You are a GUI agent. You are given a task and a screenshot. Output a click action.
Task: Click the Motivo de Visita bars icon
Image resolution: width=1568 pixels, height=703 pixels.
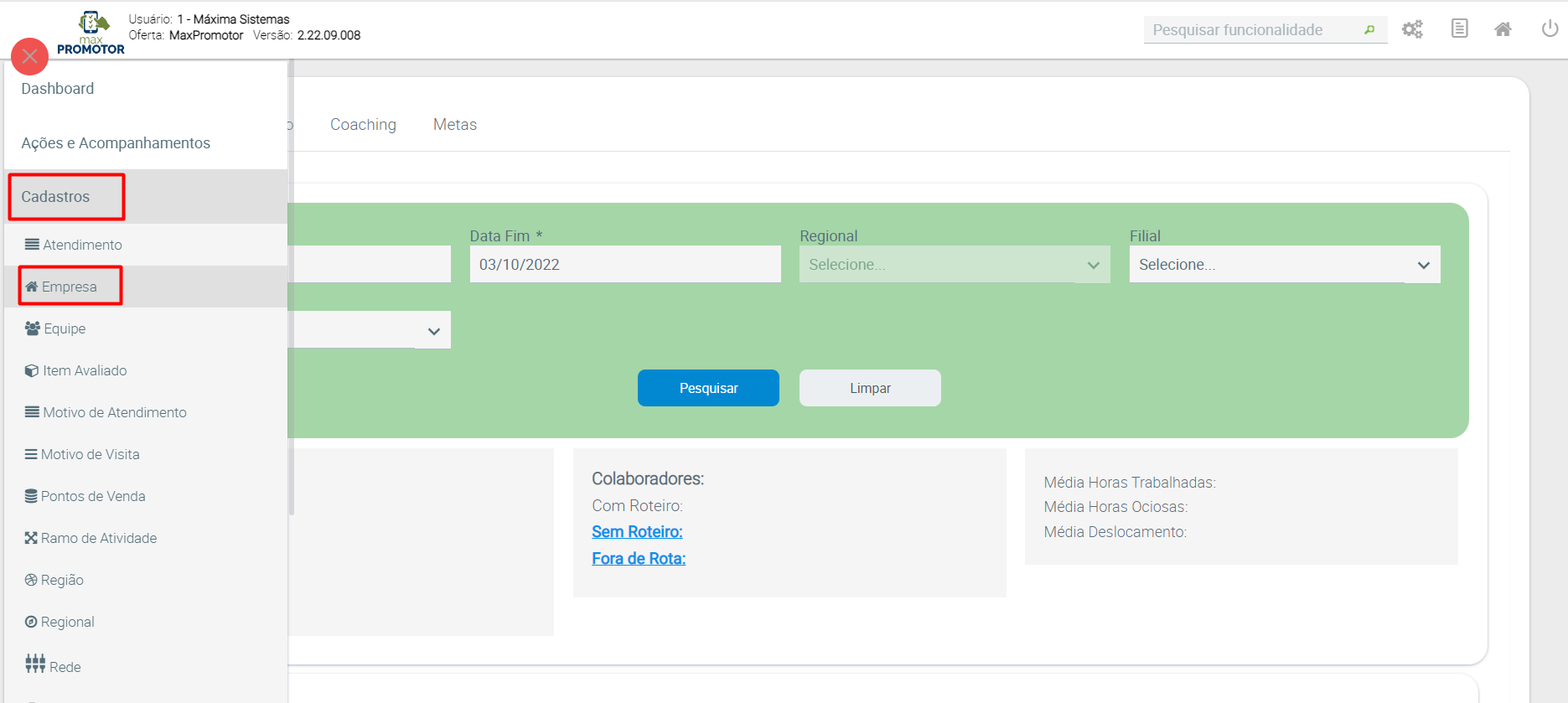tap(31, 454)
